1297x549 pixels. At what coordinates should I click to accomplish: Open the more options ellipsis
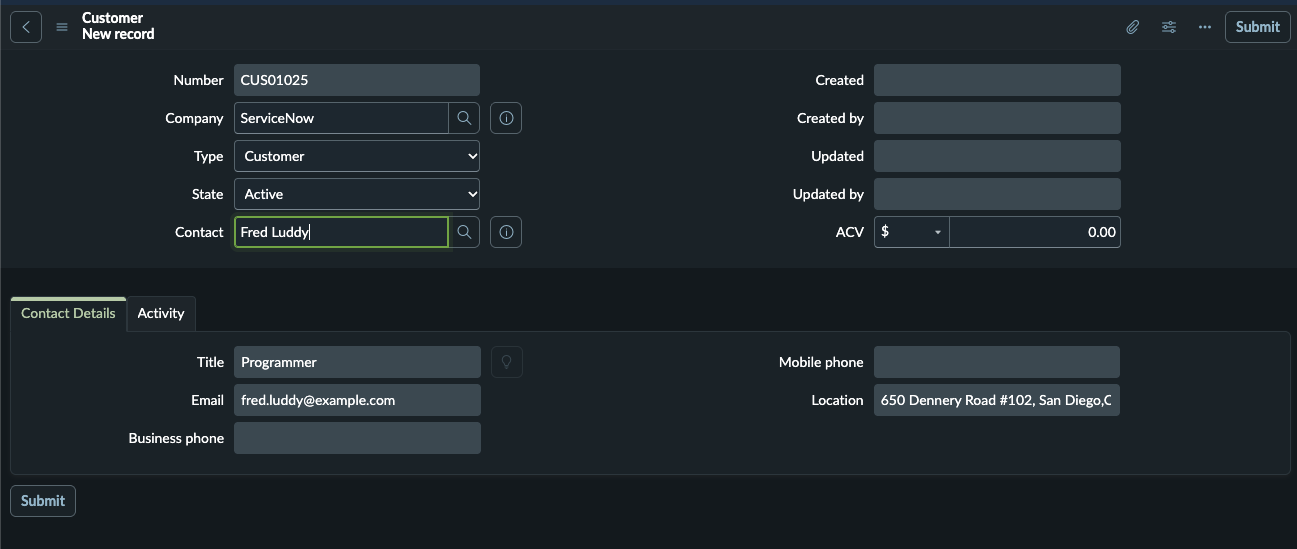[1204, 27]
